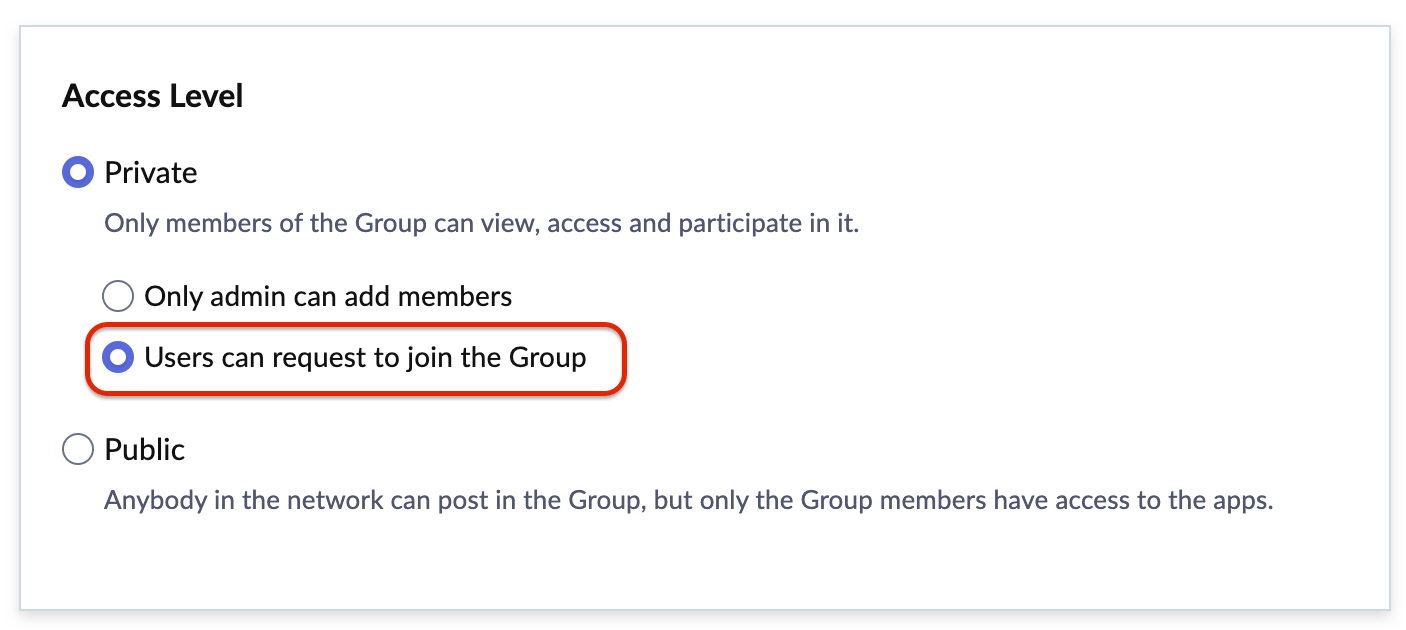
Task: Select the Private access level radio button
Action: (78, 173)
